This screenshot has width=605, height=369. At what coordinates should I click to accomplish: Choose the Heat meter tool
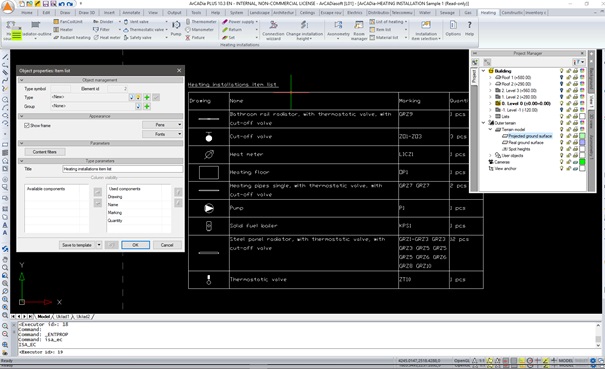(x=107, y=37)
